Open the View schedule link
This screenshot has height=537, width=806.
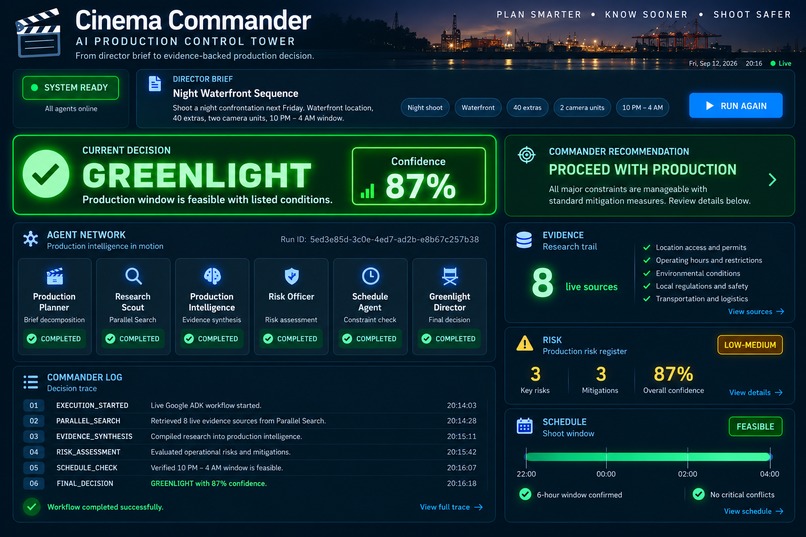pyautogui.click(x=754, y=511)
